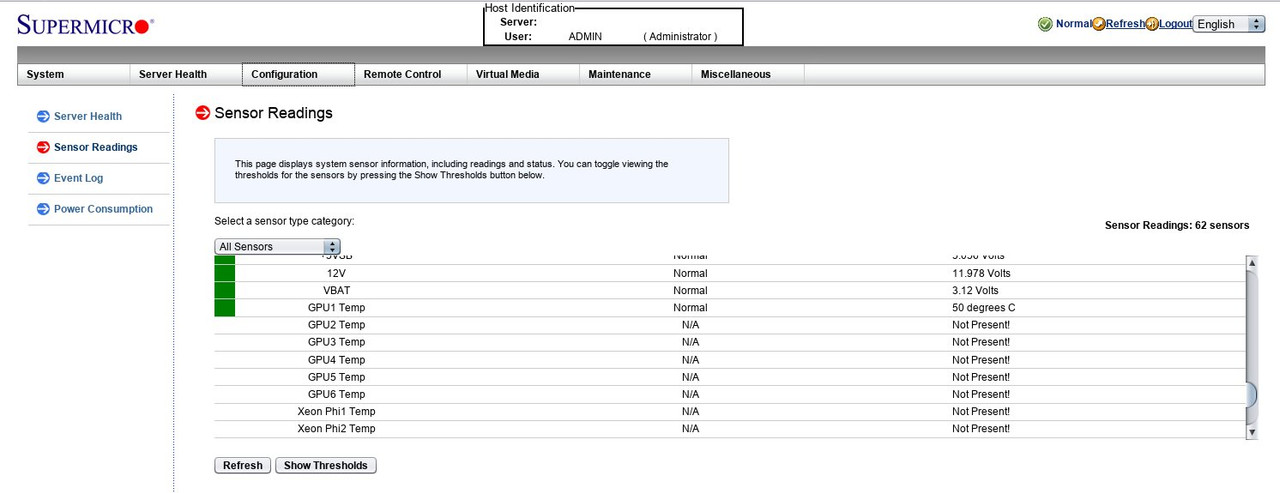The height and width of the screenshot is (493, 1280).
Task: Select the 12V sensor name
Action: (337, 273)
